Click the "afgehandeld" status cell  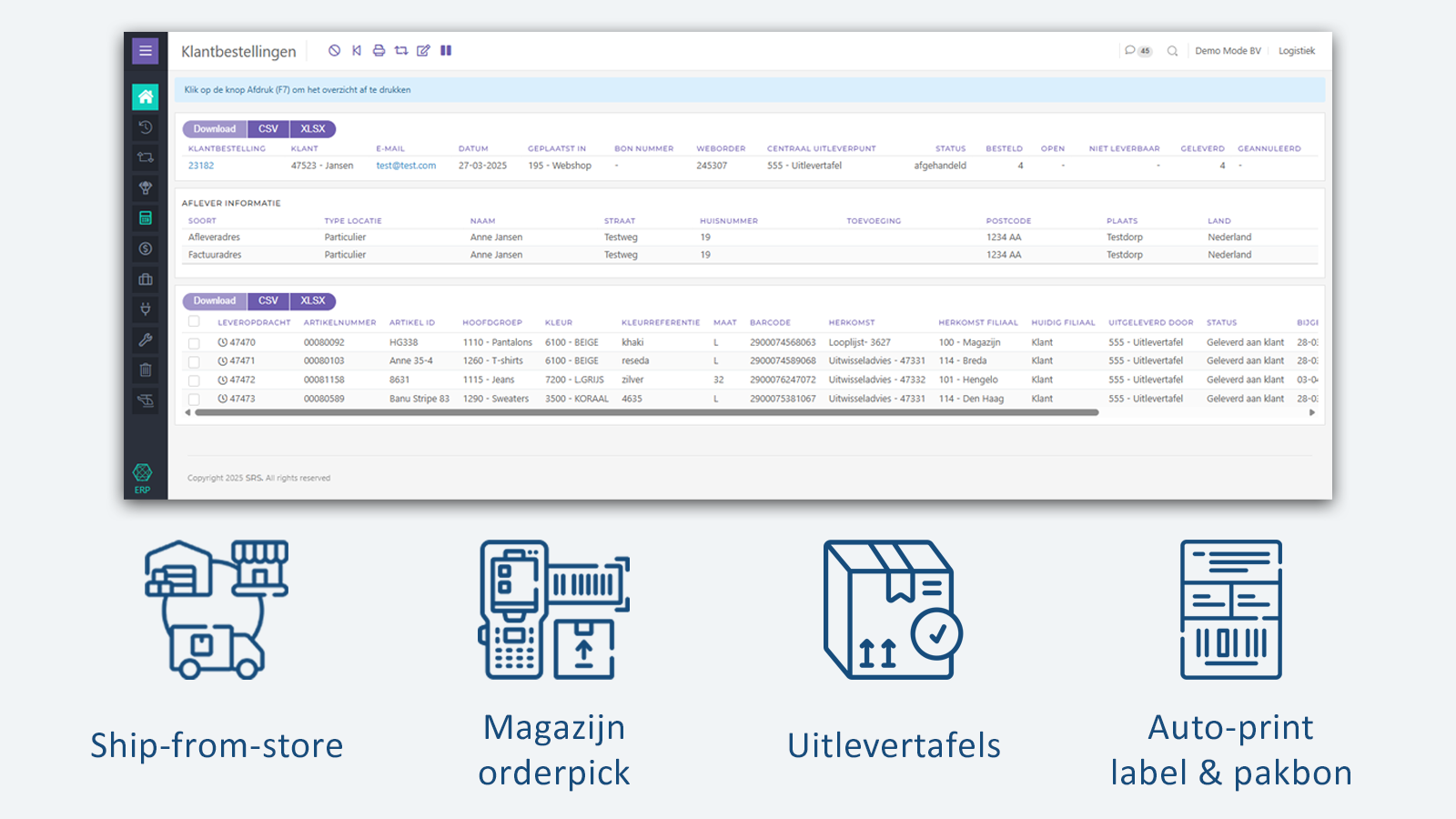(x=940, y=166)
